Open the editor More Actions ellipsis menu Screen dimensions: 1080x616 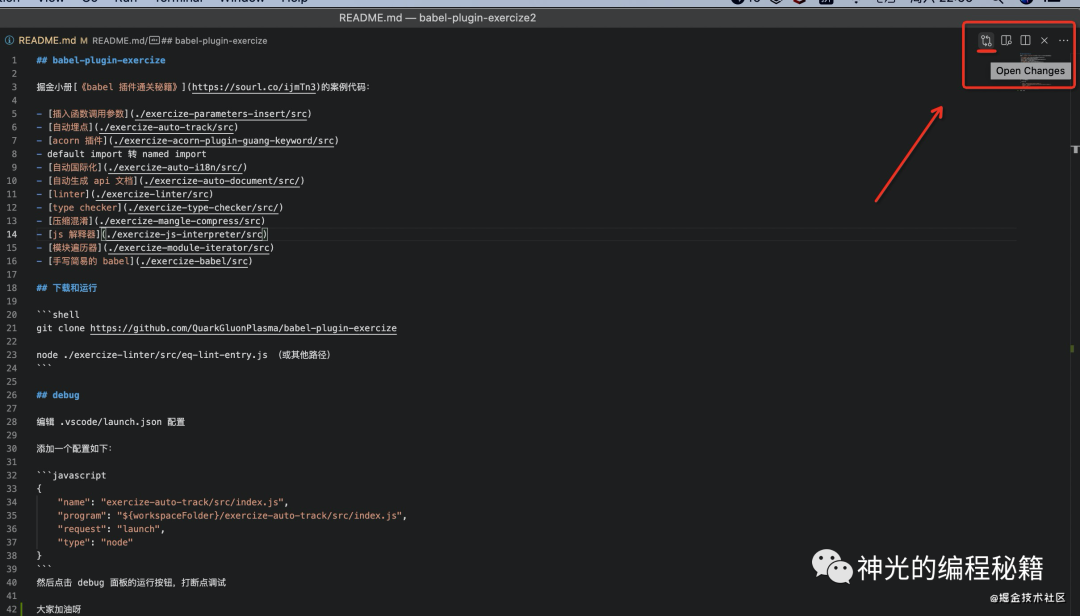click(x=1064, y=41)
